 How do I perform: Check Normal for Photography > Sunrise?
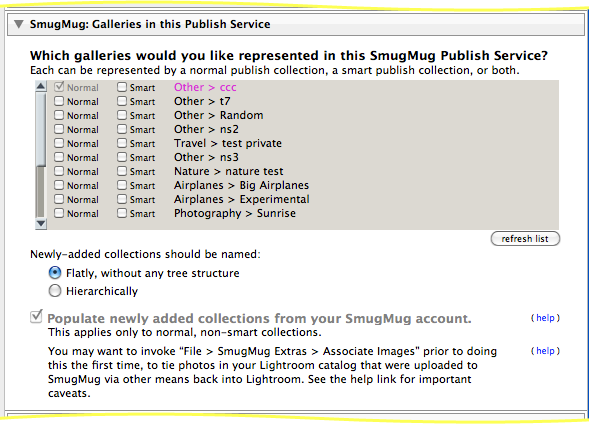tap(59, 213)
